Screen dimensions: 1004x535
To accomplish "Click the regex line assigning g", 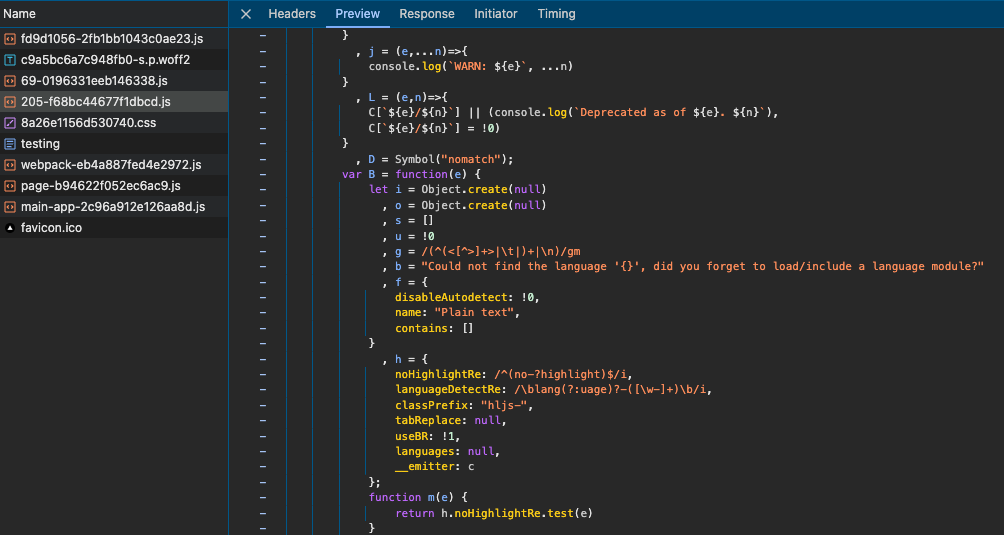I will click(482, 251).
